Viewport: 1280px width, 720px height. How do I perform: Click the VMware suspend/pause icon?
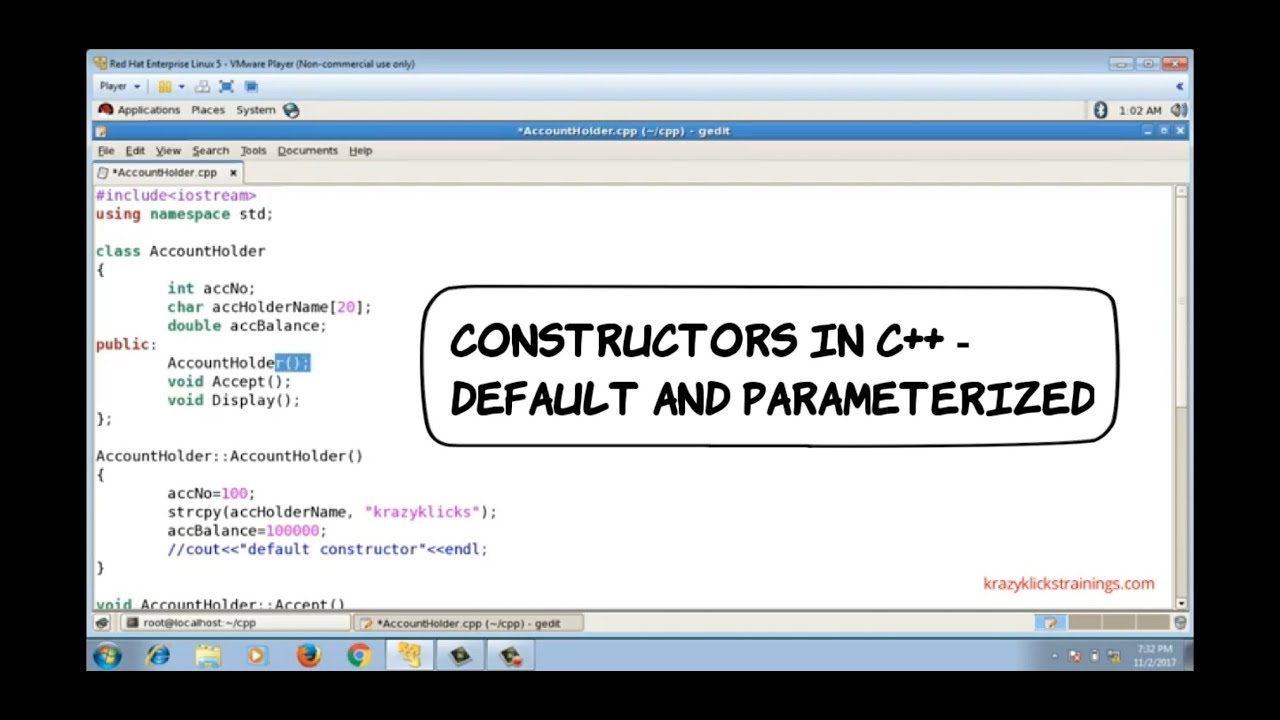(165, 87)
